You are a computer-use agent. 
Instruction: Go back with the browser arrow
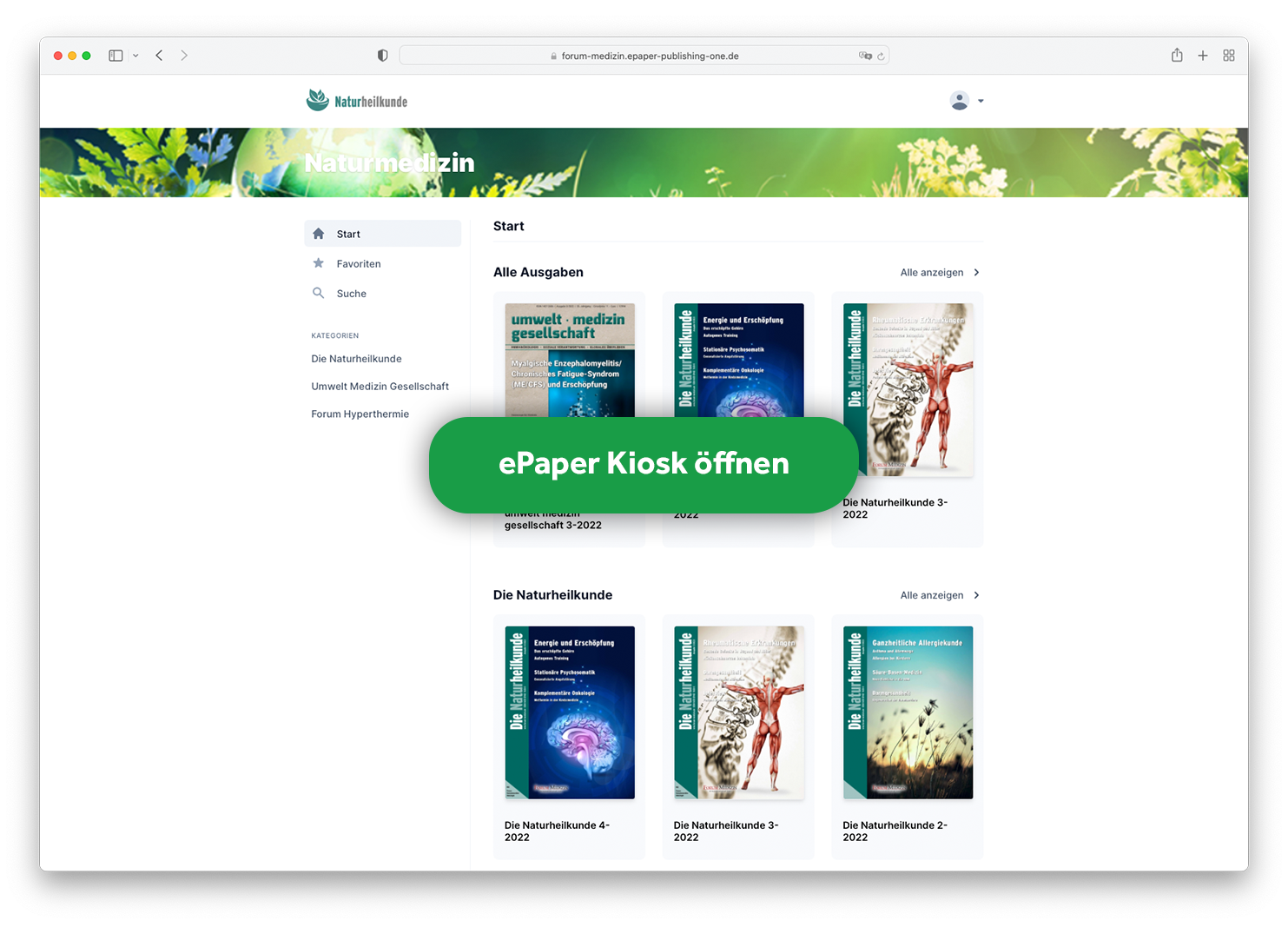pos(159,56)
